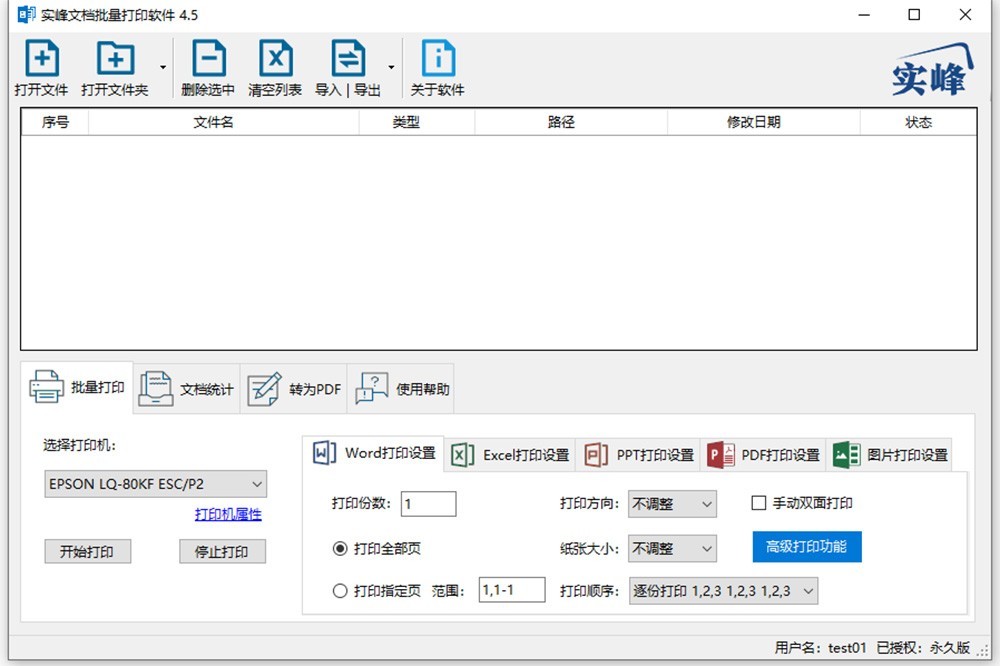This screenshot has height=666, width=1000.
Task: Enable the 手动双面打印 checkbox
Action: click(x=759, y=503)
